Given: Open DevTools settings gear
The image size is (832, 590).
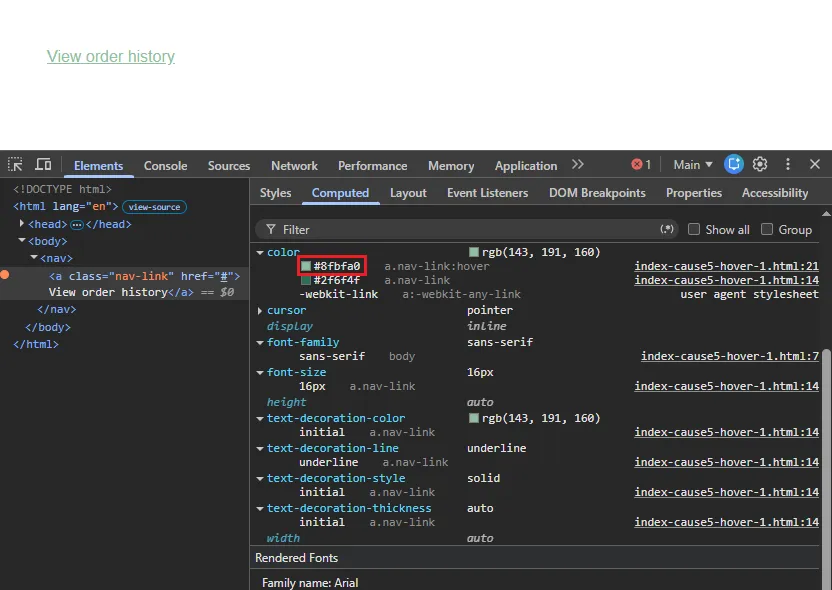Looking at the screenshot, I should pyautogui.click(x=760, y=165).
